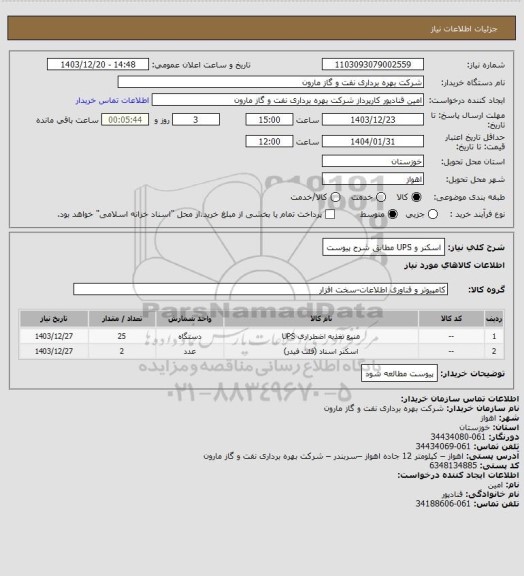
Task: Click the تعداد / مقدار column header
Action: click(122, 319)
